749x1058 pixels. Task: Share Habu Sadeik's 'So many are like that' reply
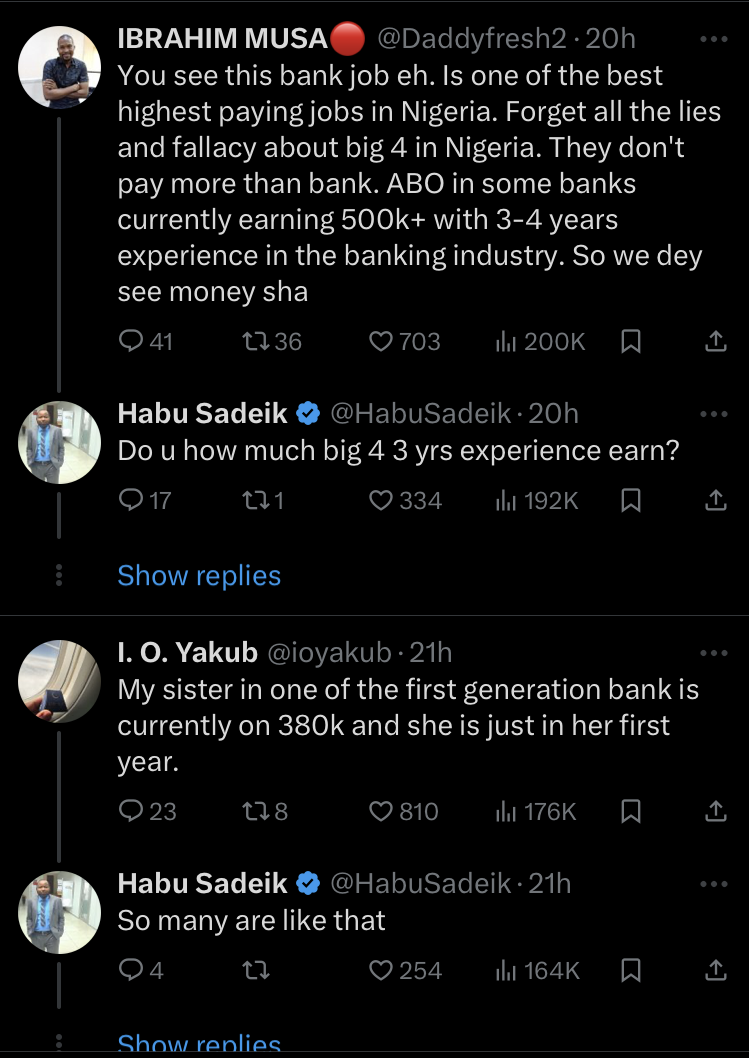coord(715,970)
